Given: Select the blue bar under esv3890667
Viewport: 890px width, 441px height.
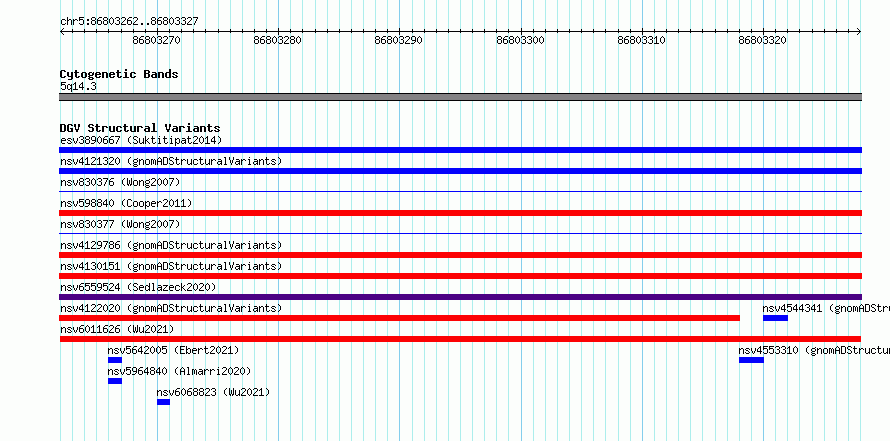Looking at the screenshot, I should pyautogui.click(x=460, y=150).
